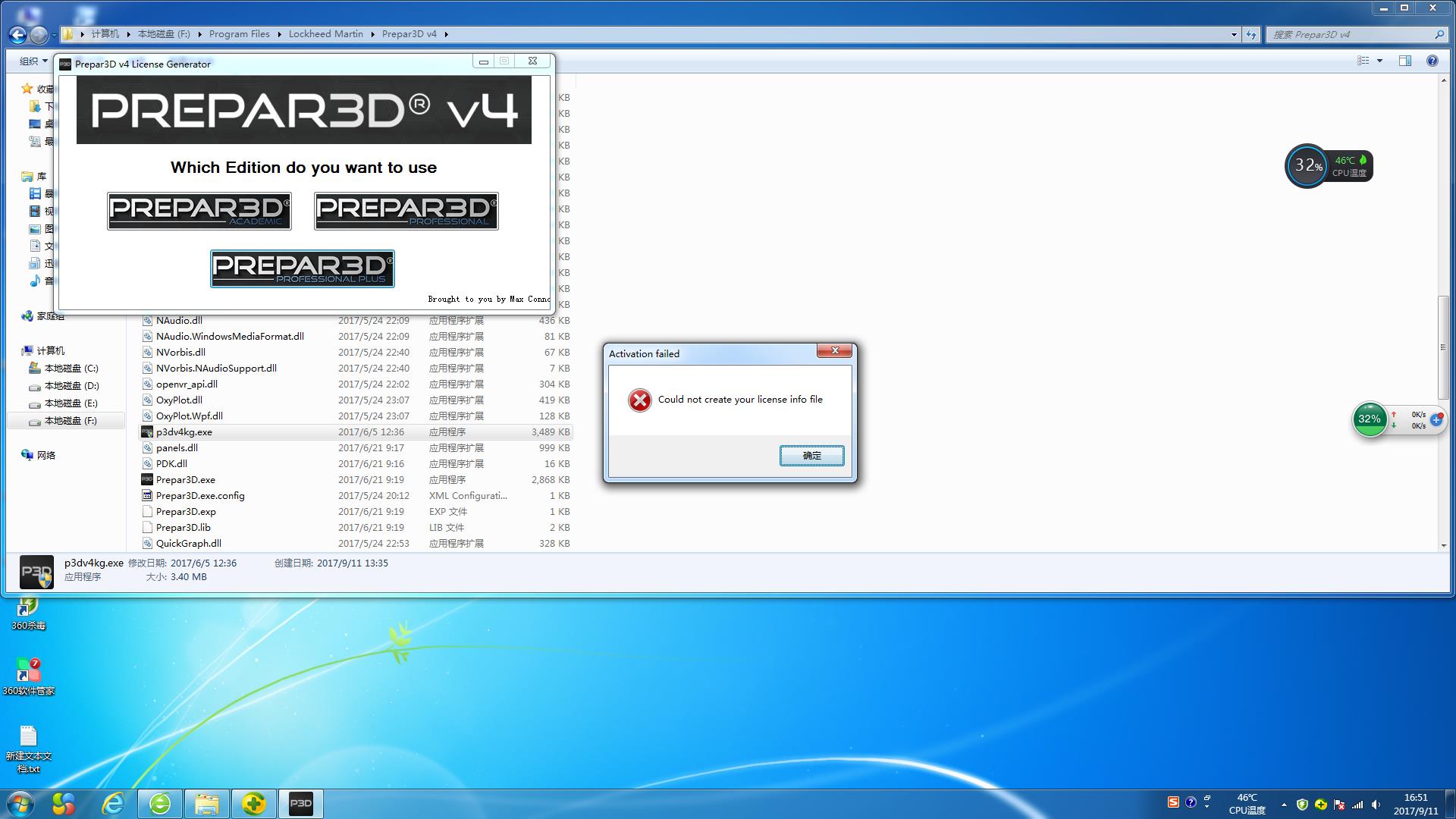This screenshot has width=1456, height=819.
Task: Select p3dv4kg.exe file row
Action: coord(356,431)
